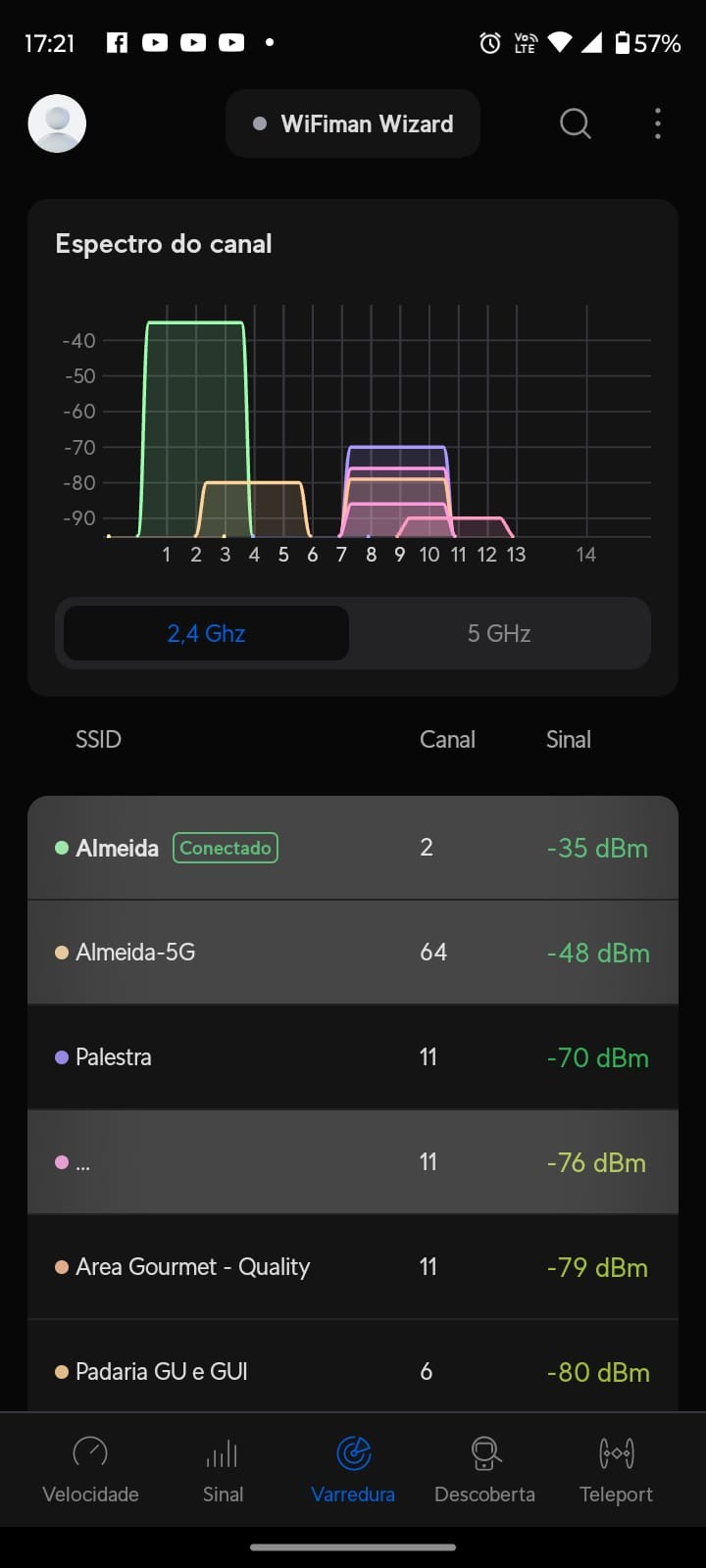
Task: Go to the Sinal signal tab
Action: [x=223, y=1469]
